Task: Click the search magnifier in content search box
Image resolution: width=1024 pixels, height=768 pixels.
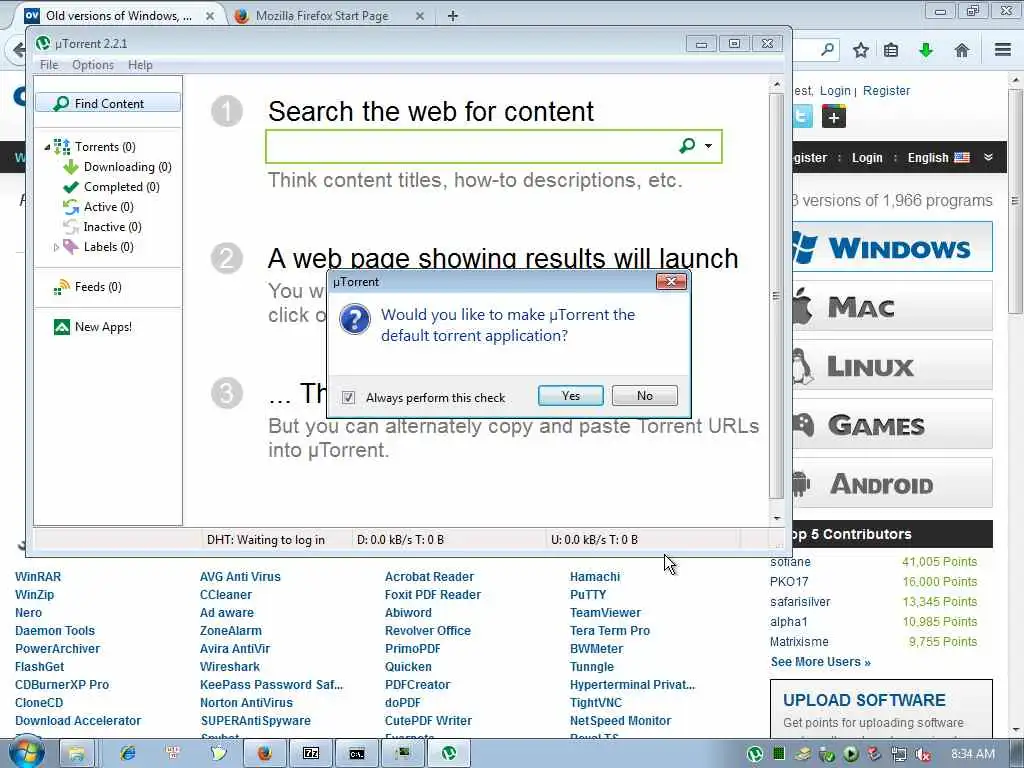Action: point(687,146)
